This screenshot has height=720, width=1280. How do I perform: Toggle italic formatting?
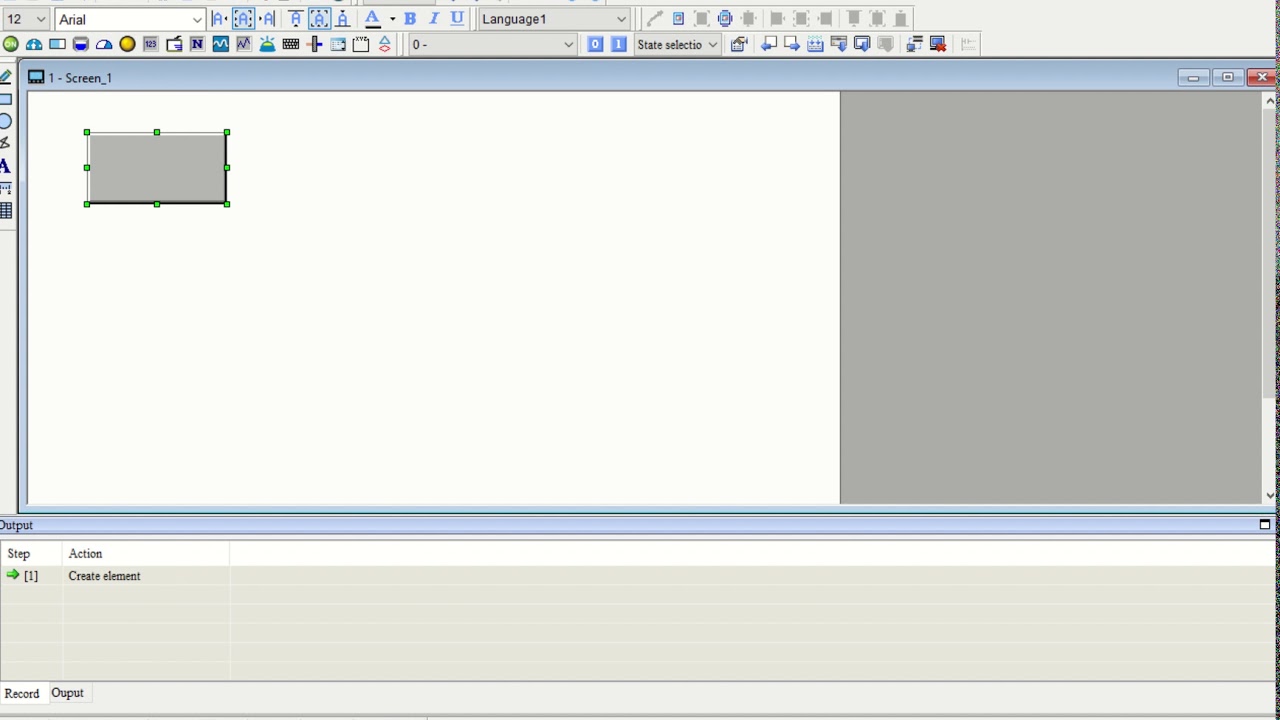pos(434,19)
